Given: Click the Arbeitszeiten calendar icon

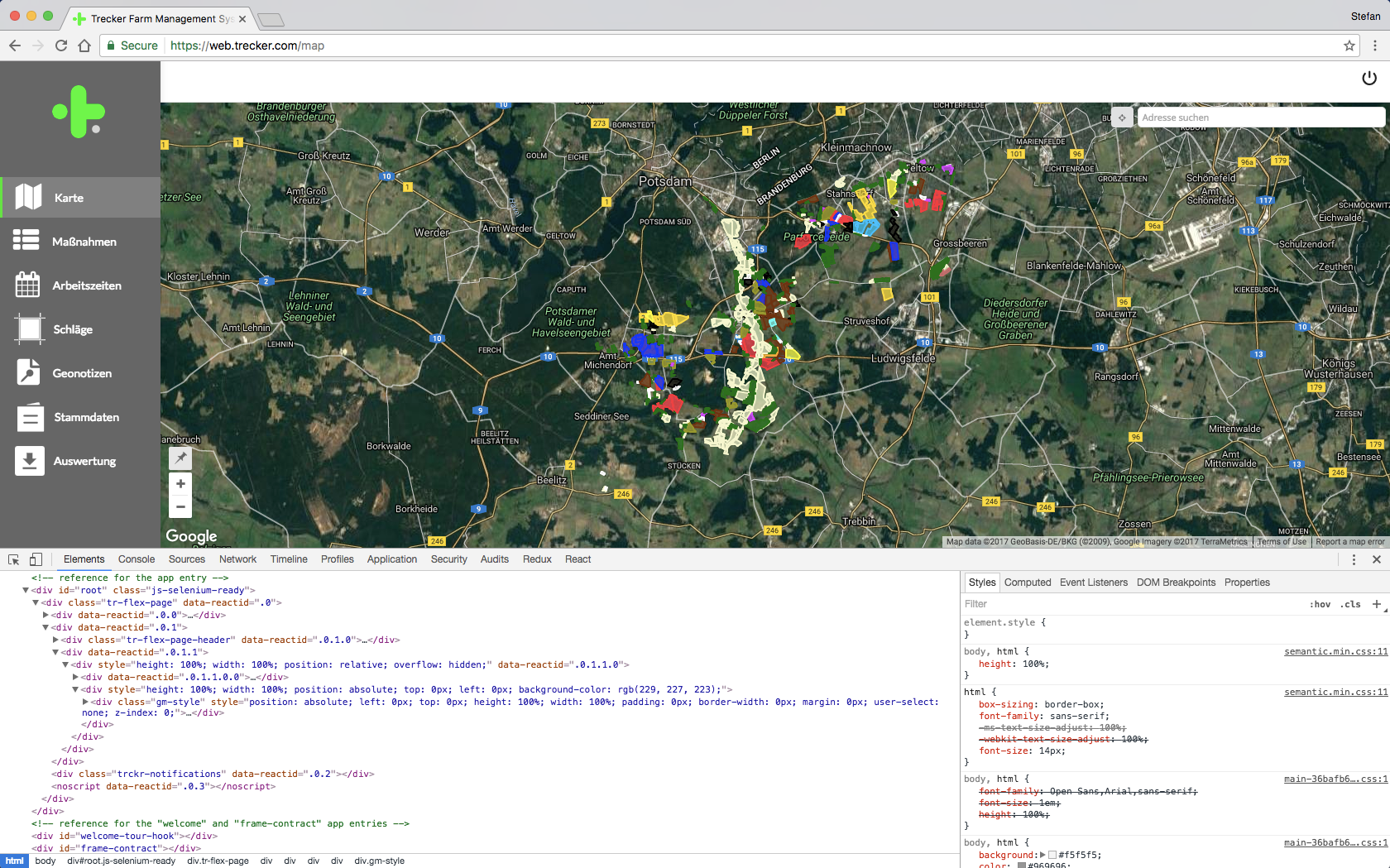Looking at the screenshot, I should 27,285.
